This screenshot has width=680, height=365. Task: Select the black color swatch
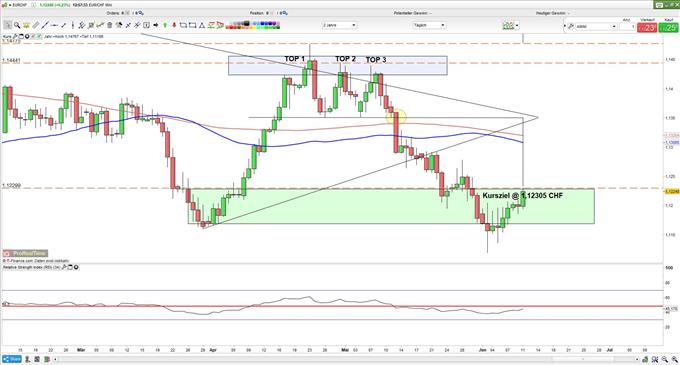[x=246, y=23]
